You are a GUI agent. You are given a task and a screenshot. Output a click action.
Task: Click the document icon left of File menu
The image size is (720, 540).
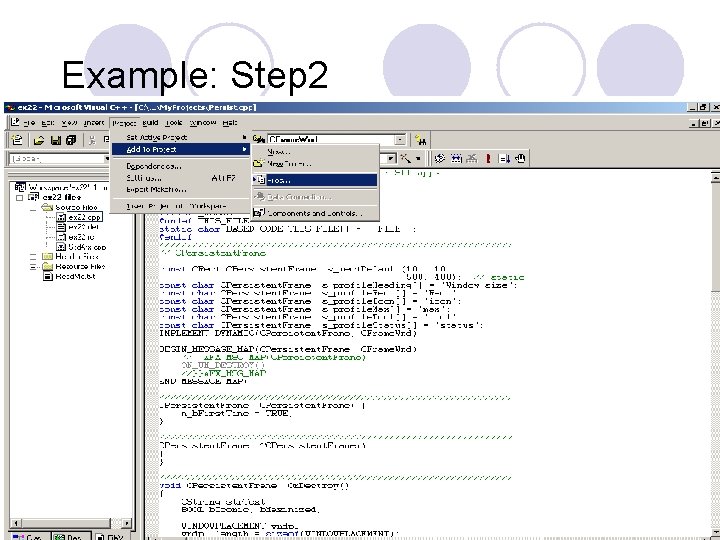15,122
